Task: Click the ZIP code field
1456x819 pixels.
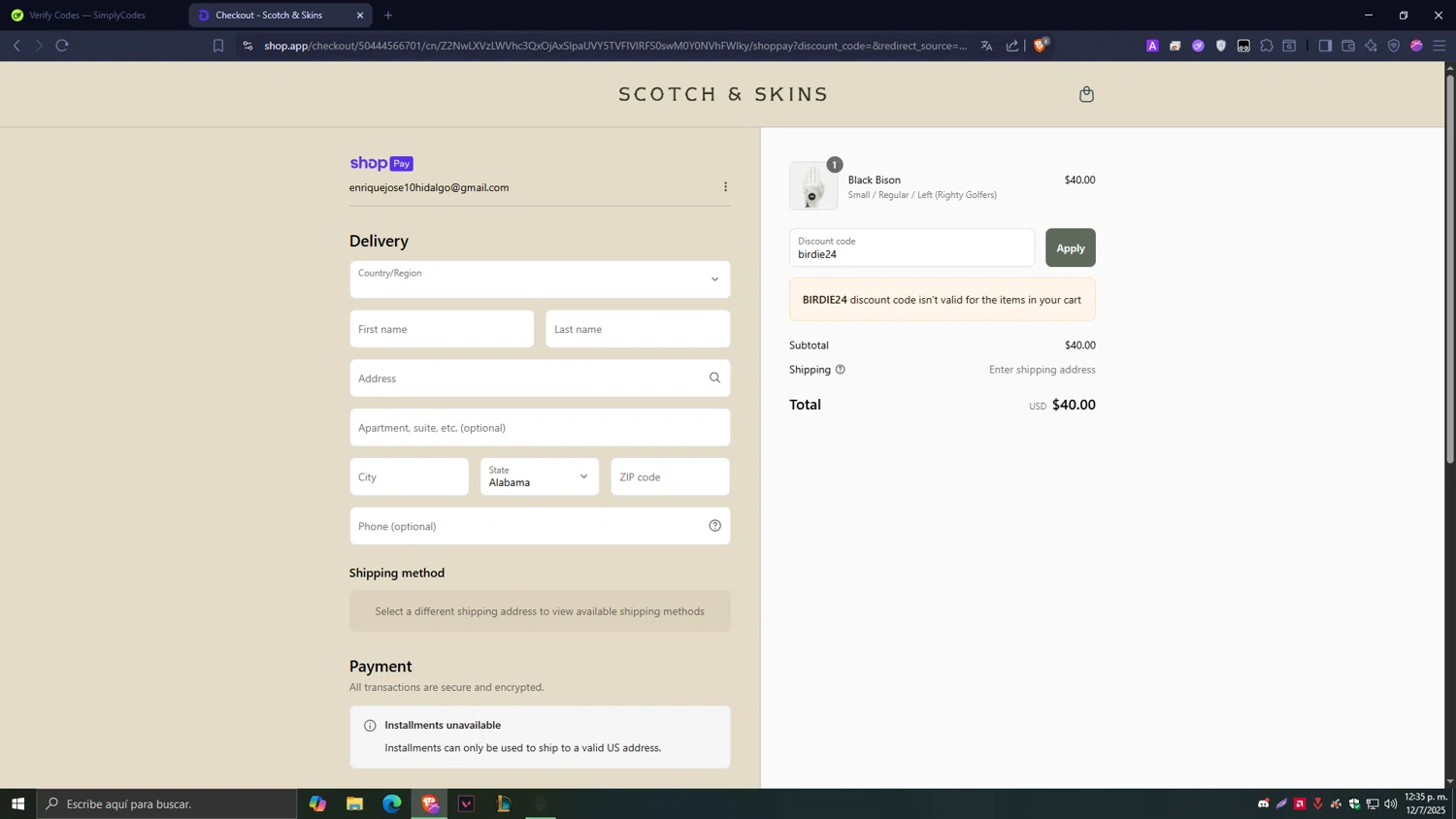Action: [x=670, y=476]
